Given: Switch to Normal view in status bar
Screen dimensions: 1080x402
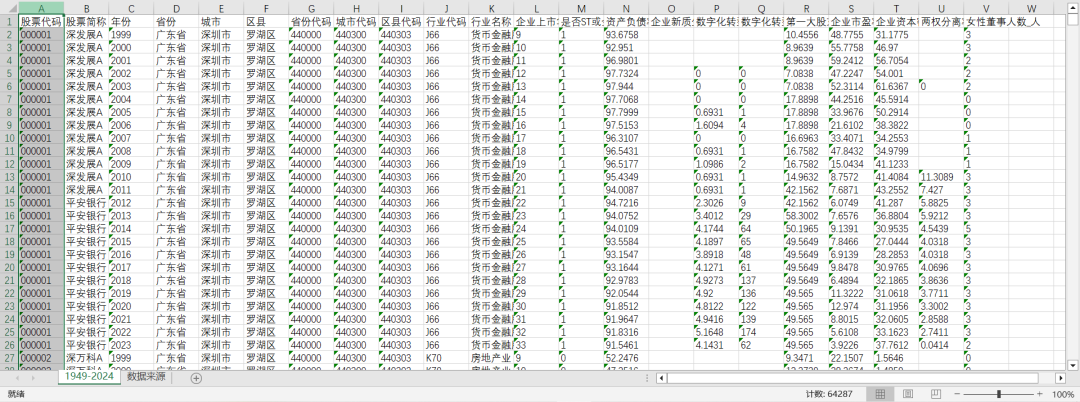Looking at the screenshot, I should tap(880, 394).
